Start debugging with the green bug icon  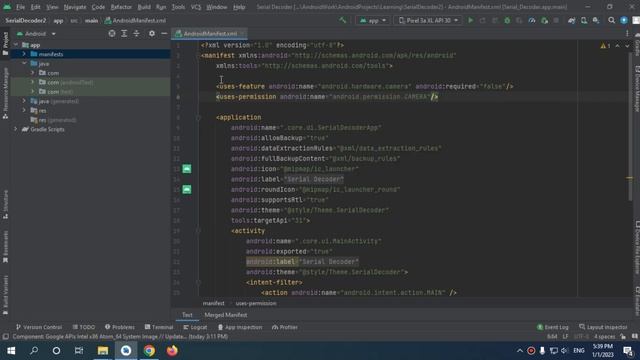(x=507, y=20)
